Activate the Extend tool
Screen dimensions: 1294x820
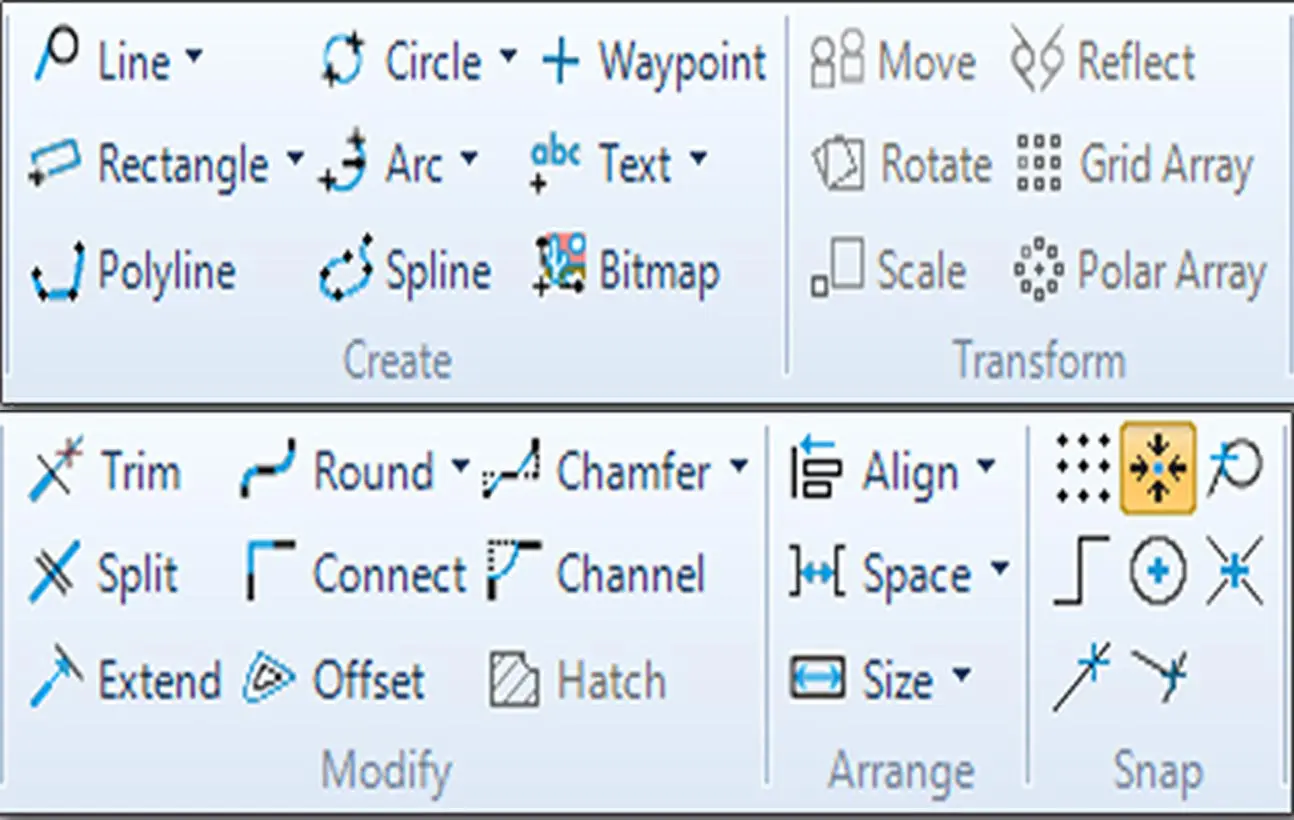124,681
